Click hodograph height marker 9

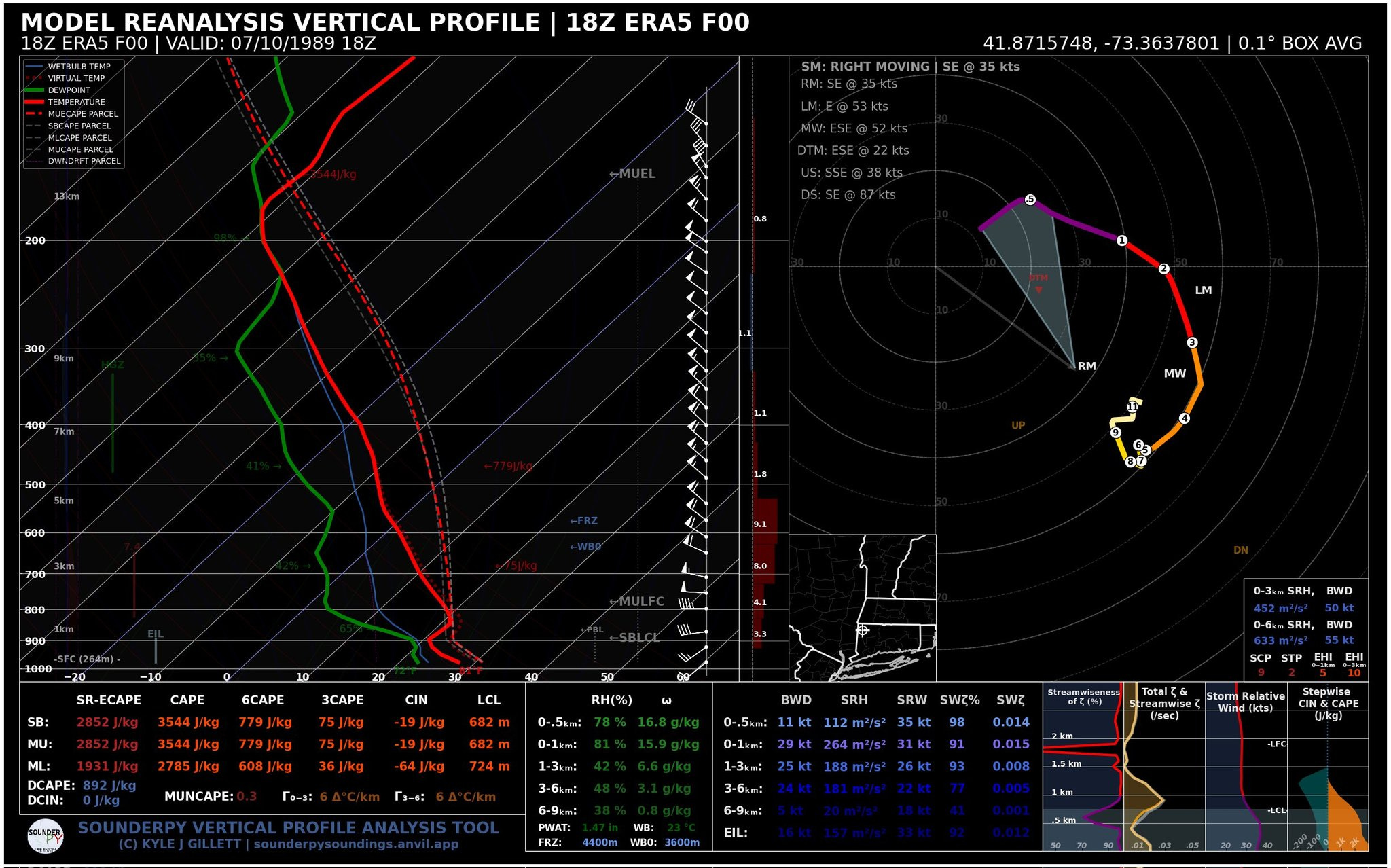(x=1115, y=433)
